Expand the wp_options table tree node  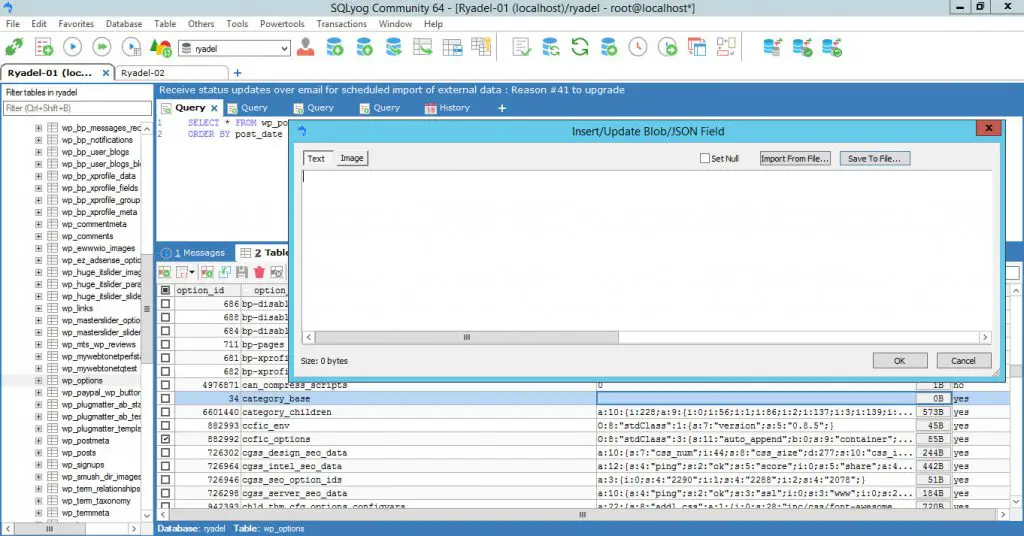[39, 381]
